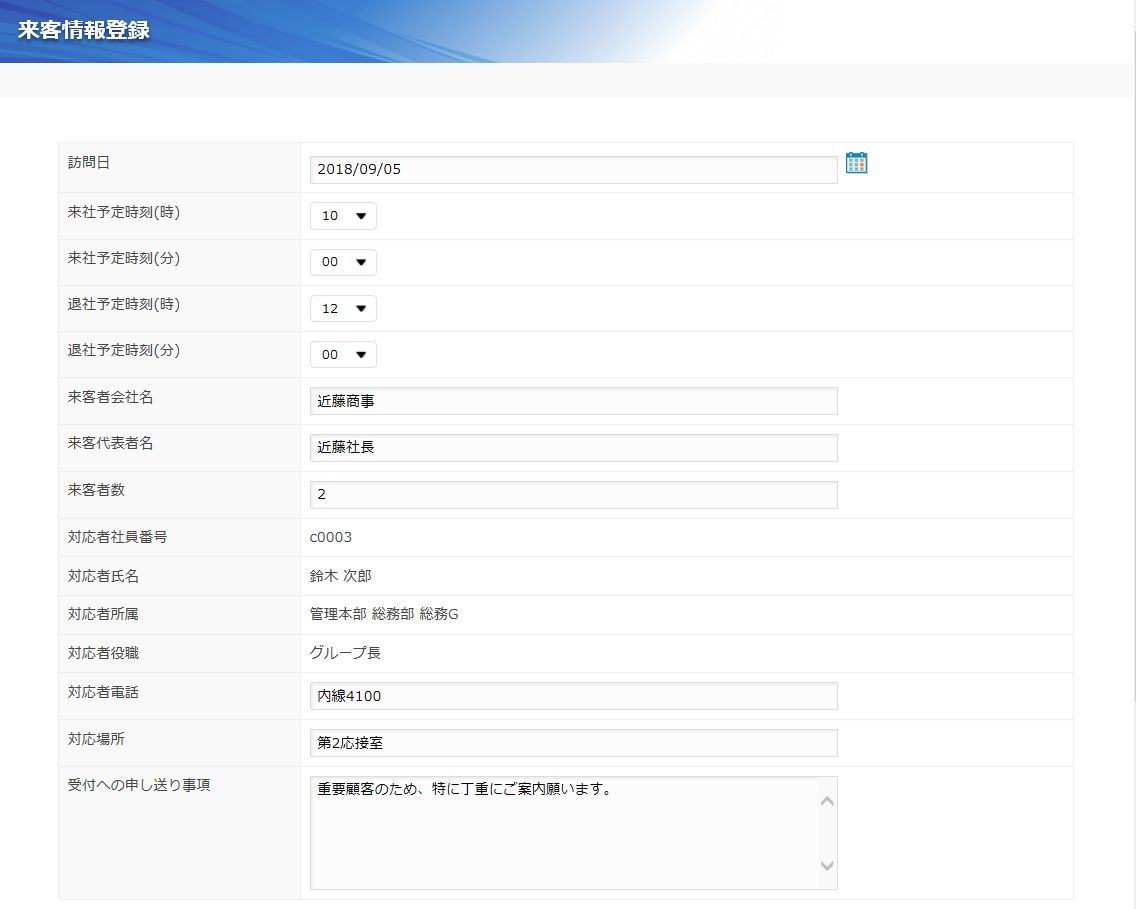
Task: Click the 対応者役職 value グループ長
Action: point(345,653)
